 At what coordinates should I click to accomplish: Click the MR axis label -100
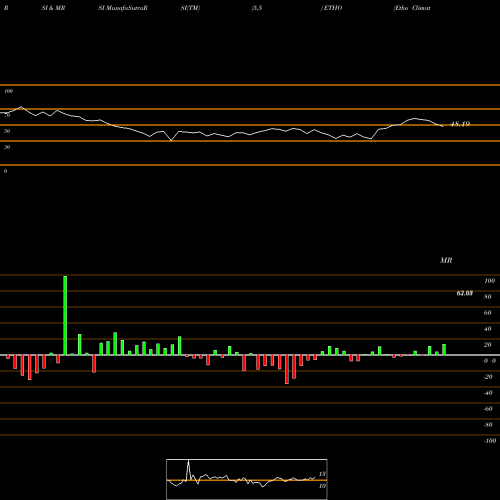[x=490, y=441]
